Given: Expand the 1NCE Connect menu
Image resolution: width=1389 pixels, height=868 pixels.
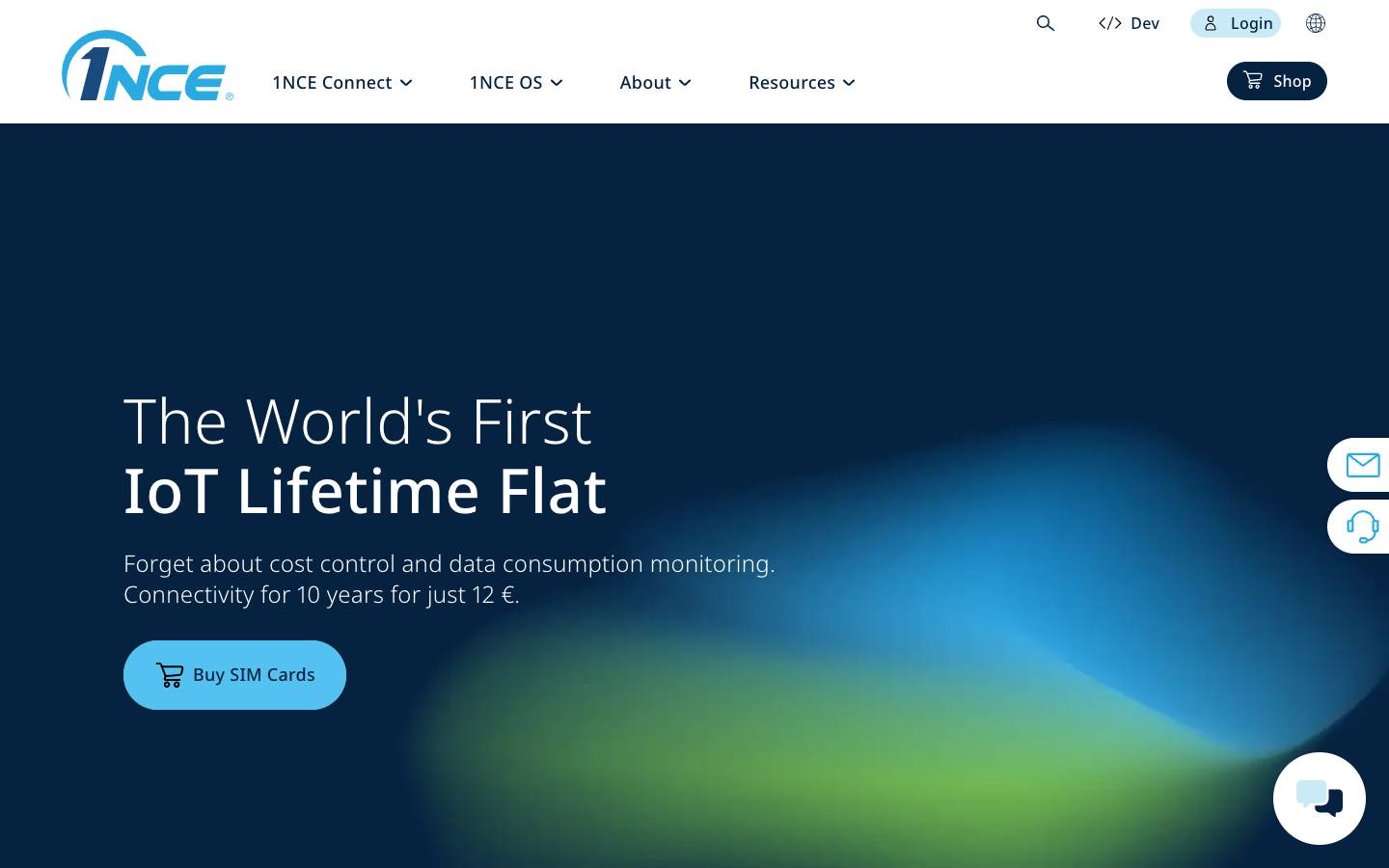Looking at the screenshot, I should (x=342, y=83).
